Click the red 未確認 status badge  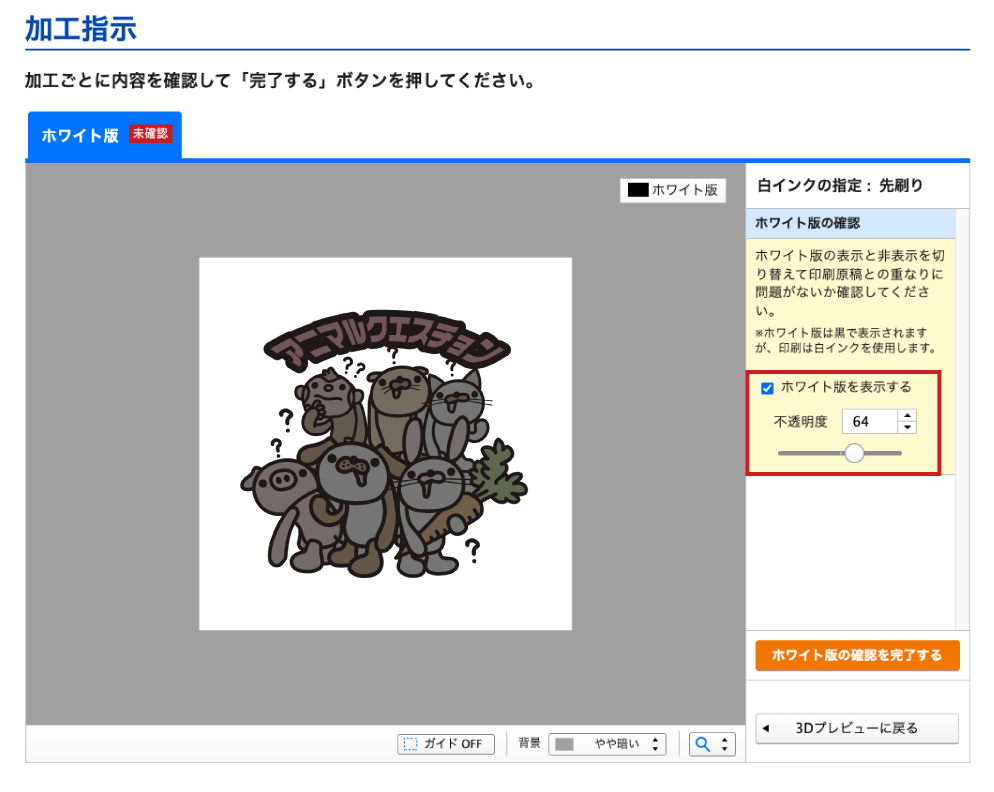tap(151, 134)
